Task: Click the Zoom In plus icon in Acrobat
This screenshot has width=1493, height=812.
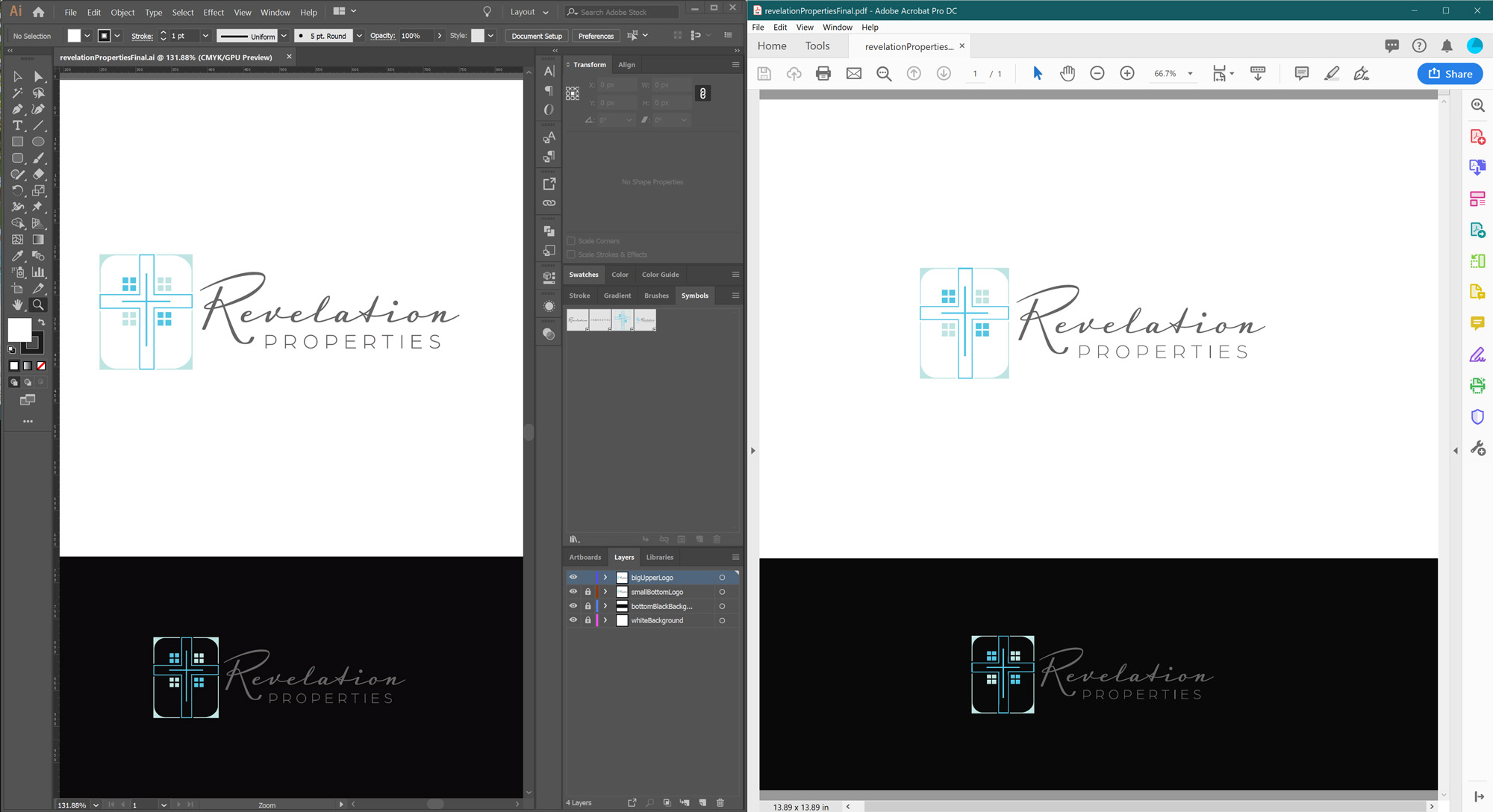Action: 1127,73
